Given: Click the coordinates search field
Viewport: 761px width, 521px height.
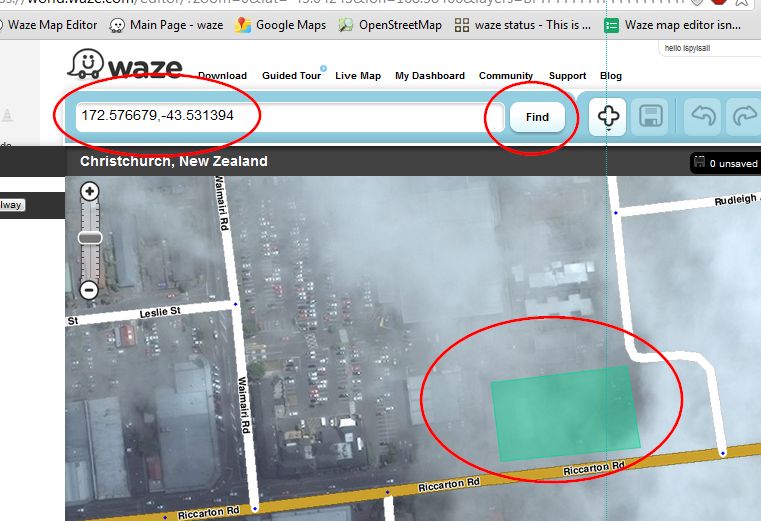Looking at the screenshot, I should [x=290, y=117].
